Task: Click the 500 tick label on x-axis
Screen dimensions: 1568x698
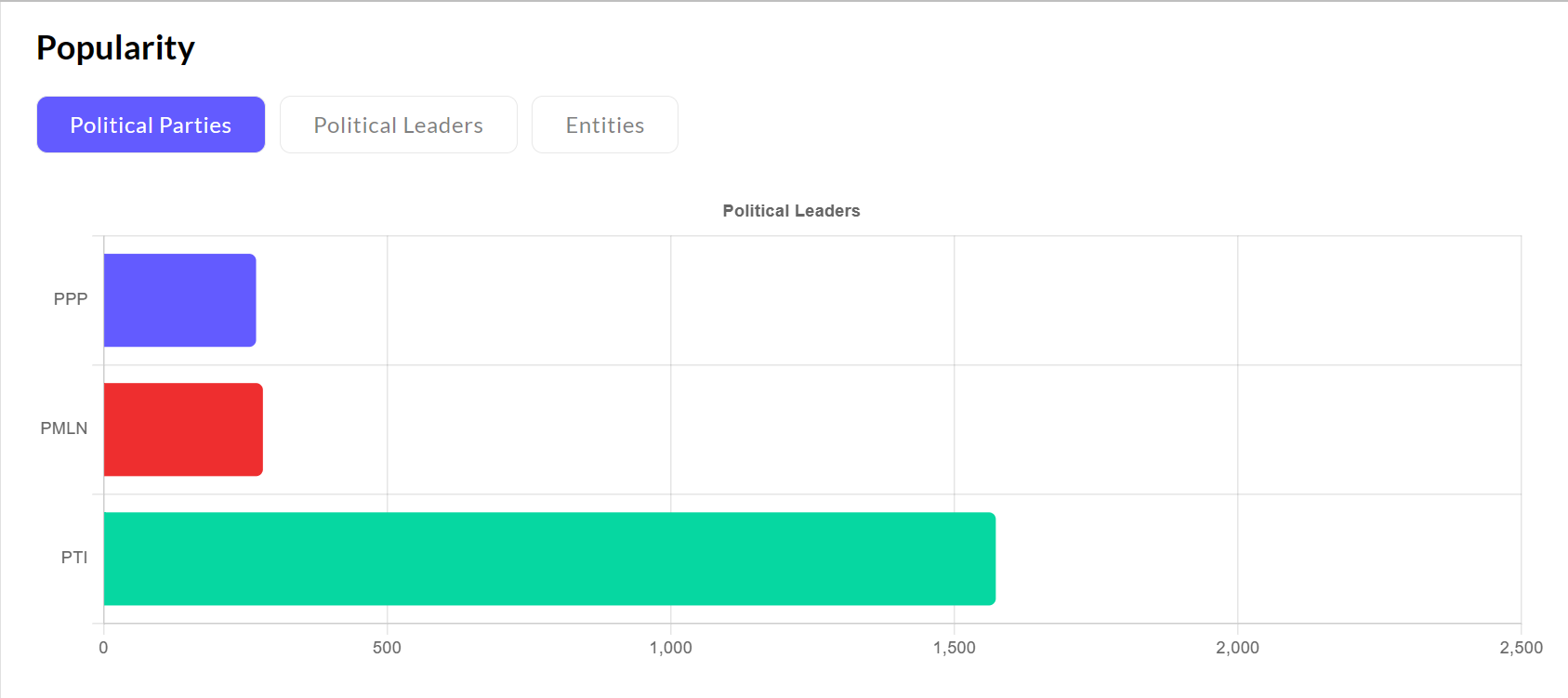Action: 387,648
